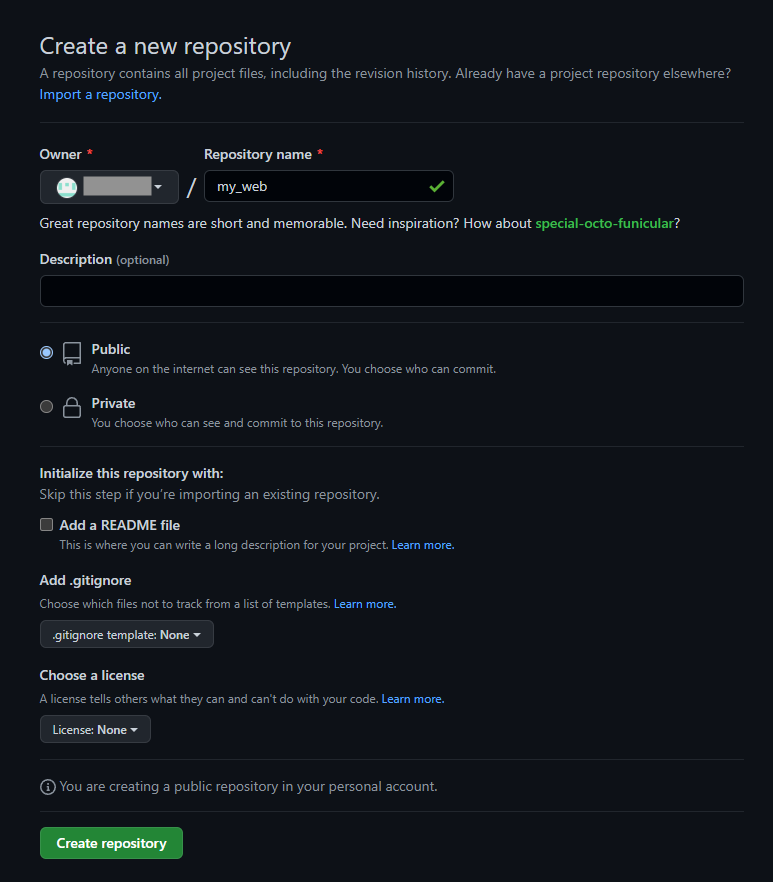Open the Import a repository link

pos(101,94)
